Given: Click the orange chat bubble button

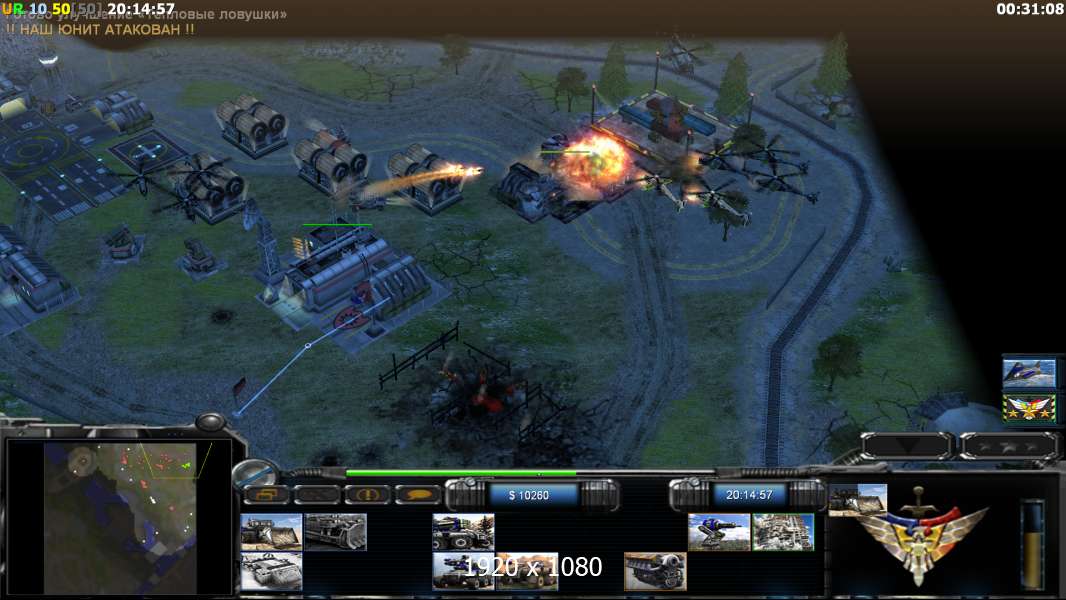Looking at the screenshot, I should pyautogui.click(x=418, y=495).
